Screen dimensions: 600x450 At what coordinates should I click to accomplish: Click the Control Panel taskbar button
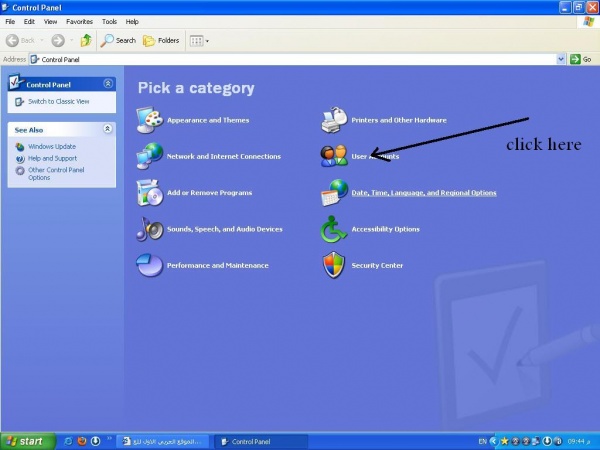tap(261, 441)
